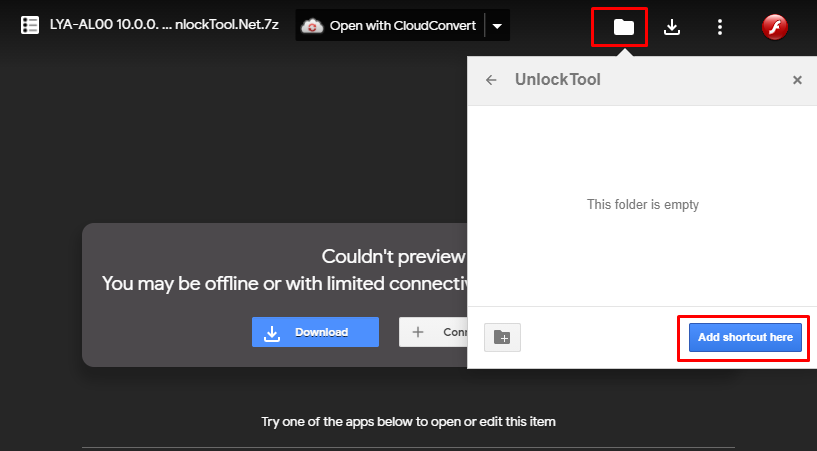Go back using the arrow beside UnlockTool
This screenshot has height=451, width=817.
click(x=491, y=80)
